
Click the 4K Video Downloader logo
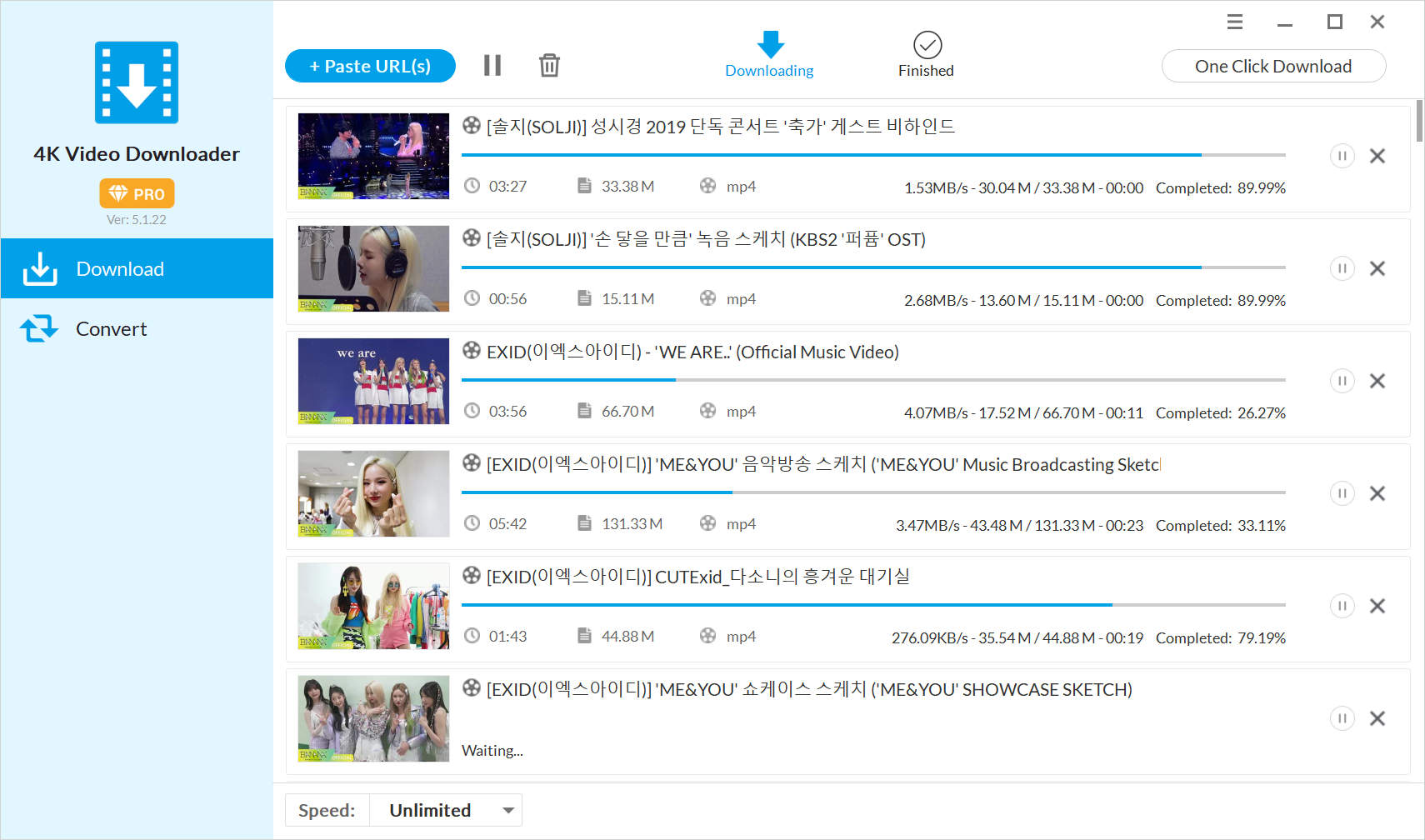click(x=137, y=82)
